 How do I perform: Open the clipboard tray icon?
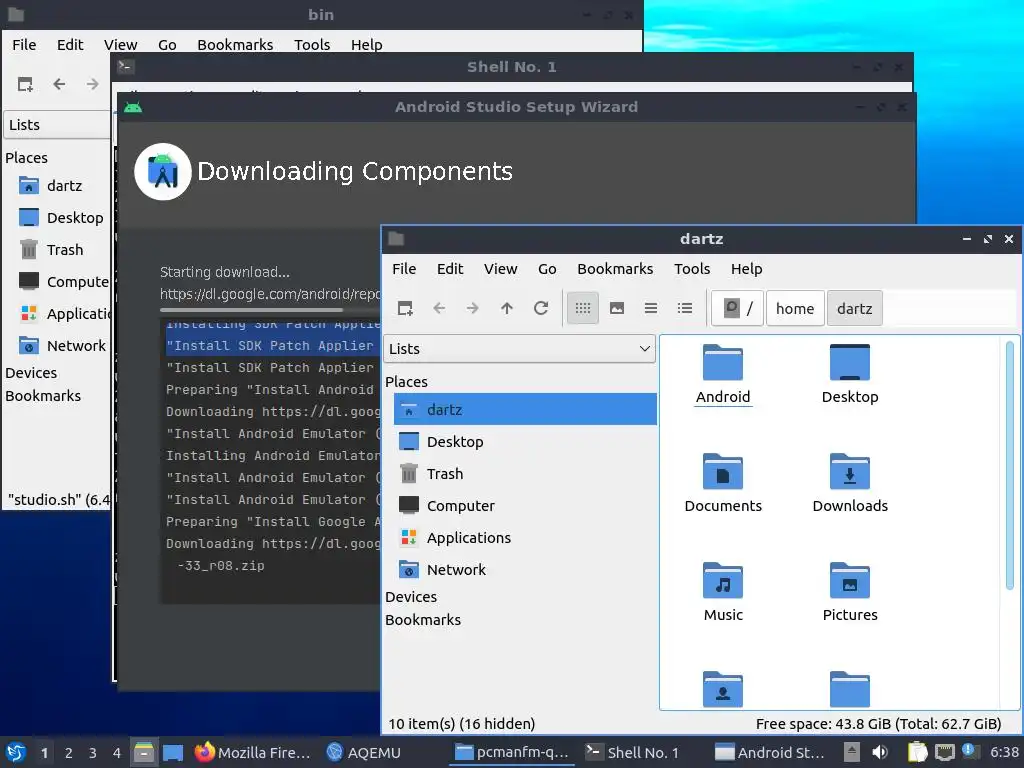pyautogui.click(x=918, y=752)
